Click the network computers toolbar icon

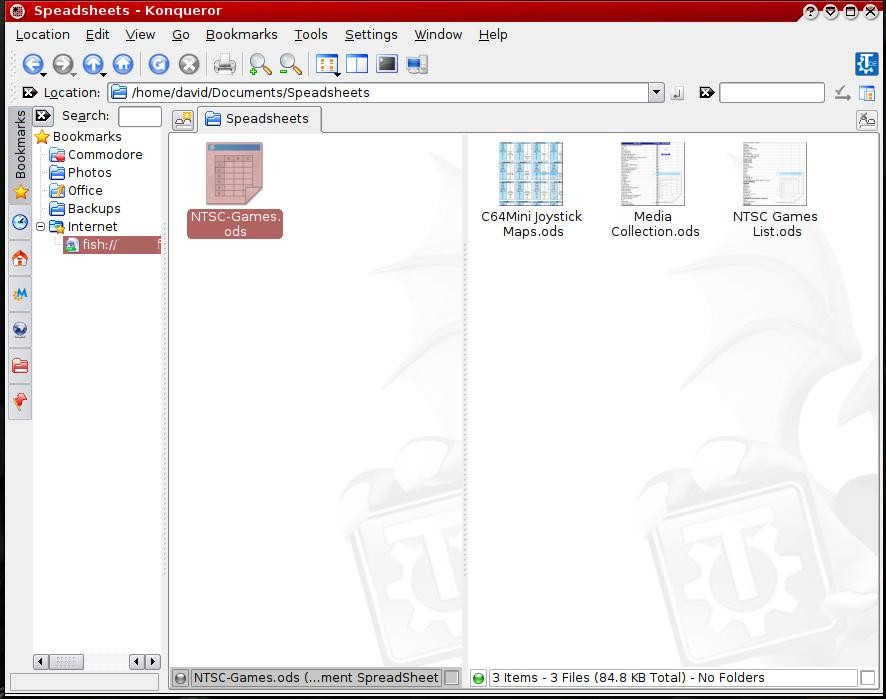pyautogui.click(x=417, y=64)
